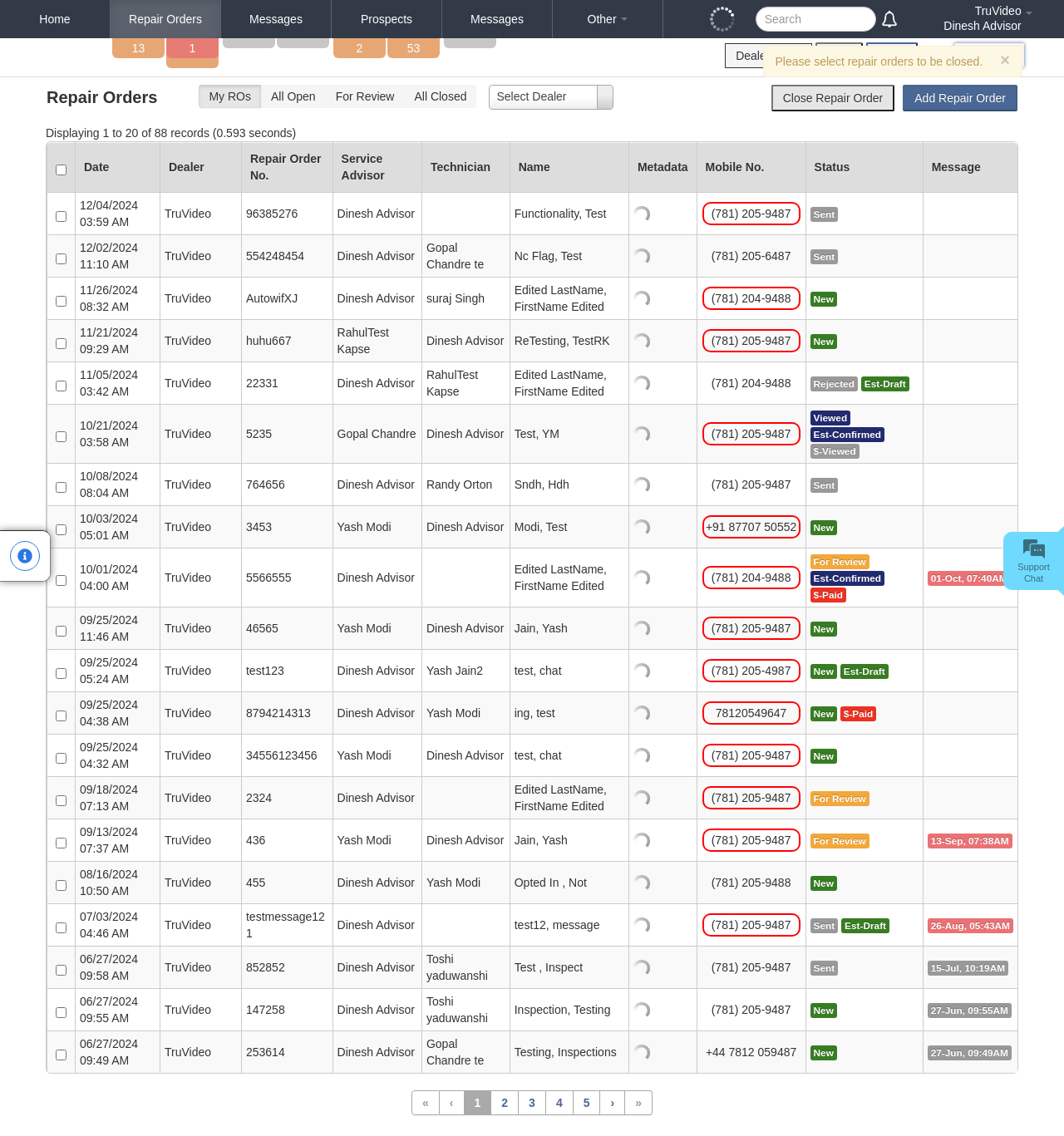Focus the Search input field
The height and width of the screenshot is (1136, 1064).
pos(815,19)
